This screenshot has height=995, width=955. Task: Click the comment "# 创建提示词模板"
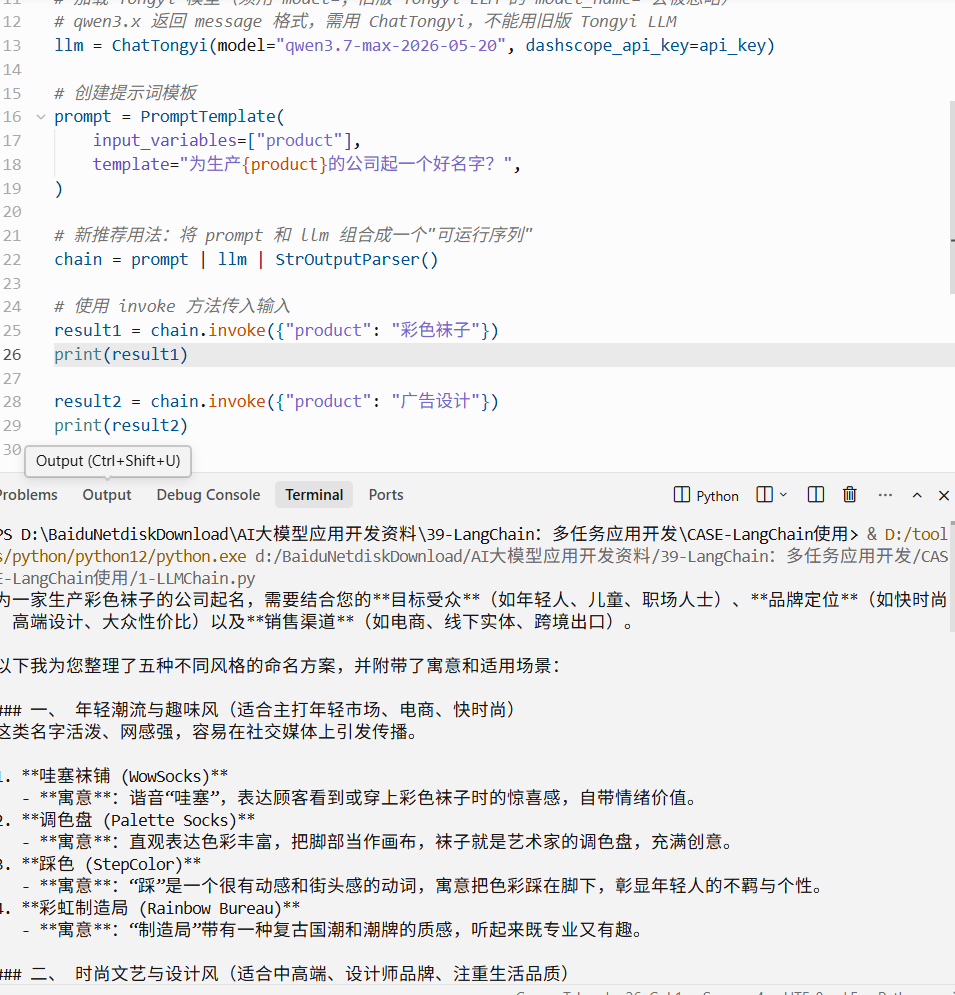[x=126, y=93]
